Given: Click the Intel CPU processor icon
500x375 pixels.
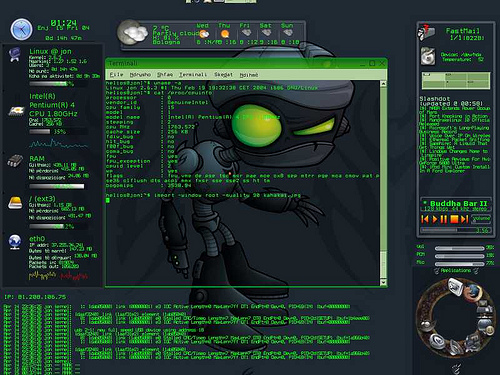Looking at the screenshot, I should pyautogui.click(x=17, y=111).
